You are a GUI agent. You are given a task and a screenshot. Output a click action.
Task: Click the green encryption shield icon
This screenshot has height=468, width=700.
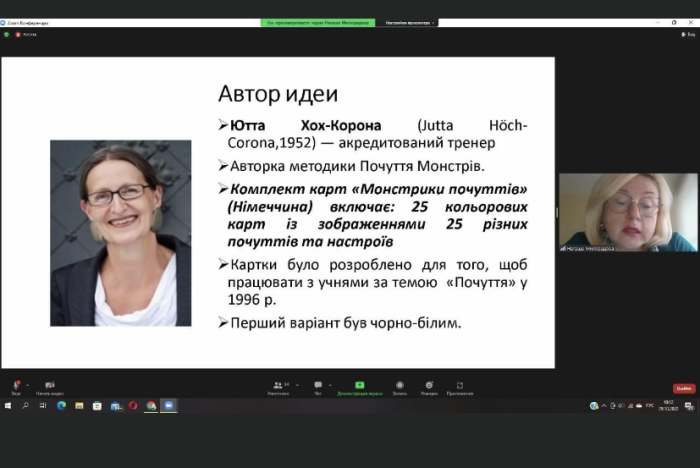pos(6,34)
